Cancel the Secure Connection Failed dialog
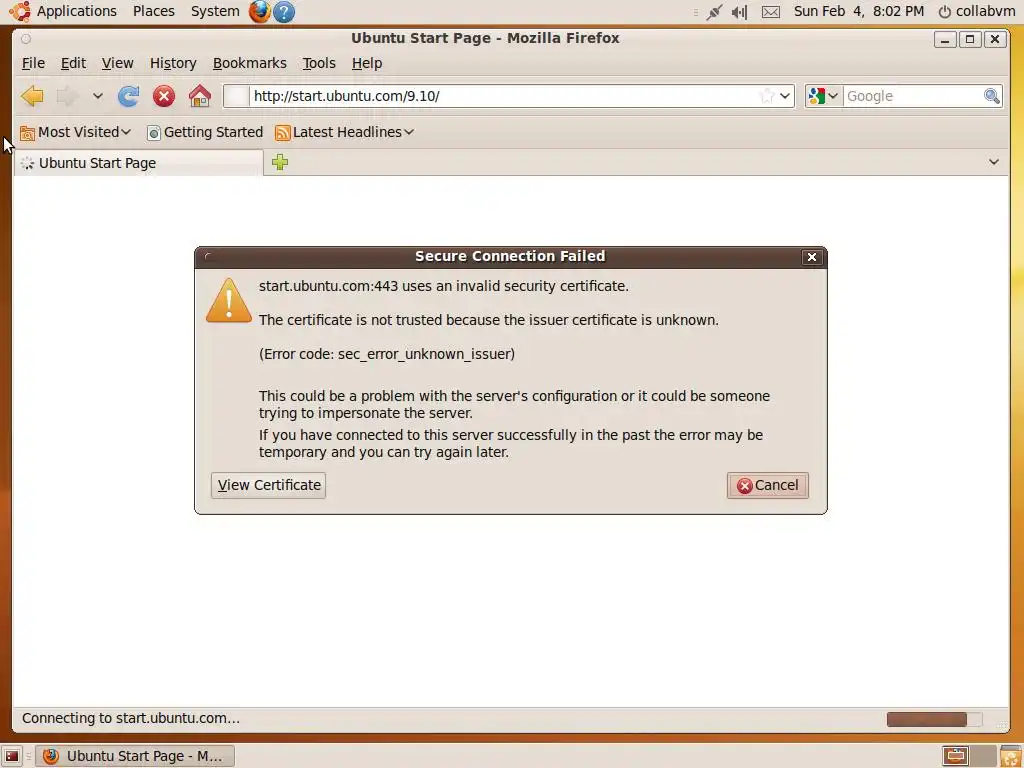The image size is (1024, 768). pos(767,485)
